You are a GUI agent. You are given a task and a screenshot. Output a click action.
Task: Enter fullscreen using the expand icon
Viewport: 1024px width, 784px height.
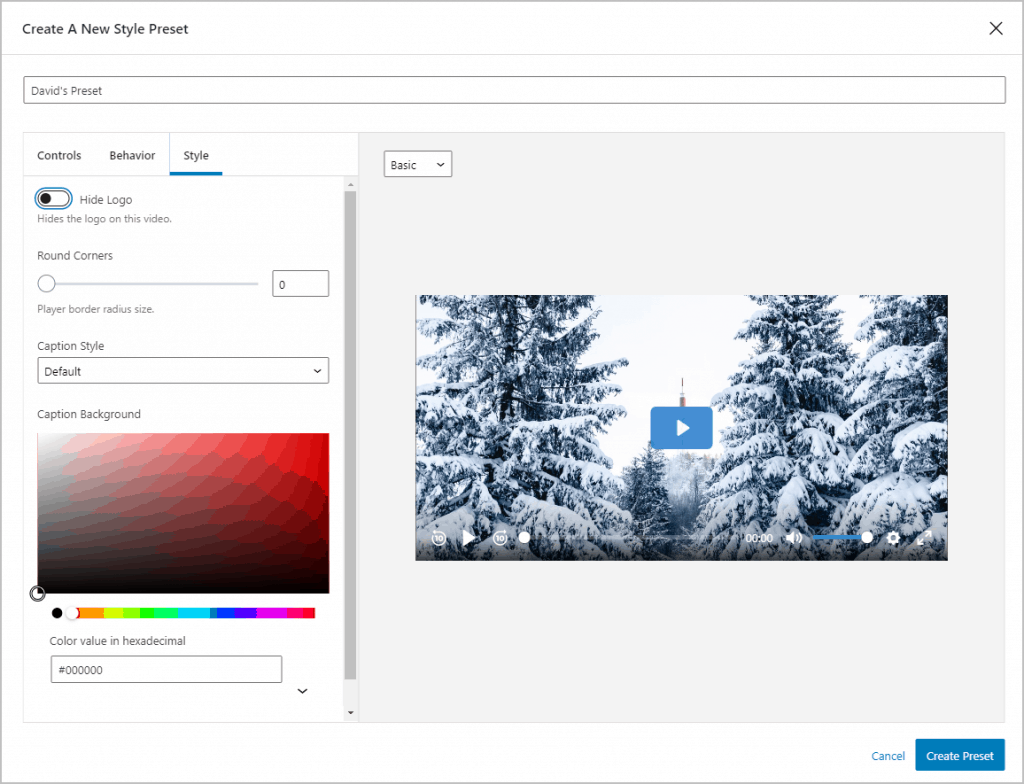point(924,538)
